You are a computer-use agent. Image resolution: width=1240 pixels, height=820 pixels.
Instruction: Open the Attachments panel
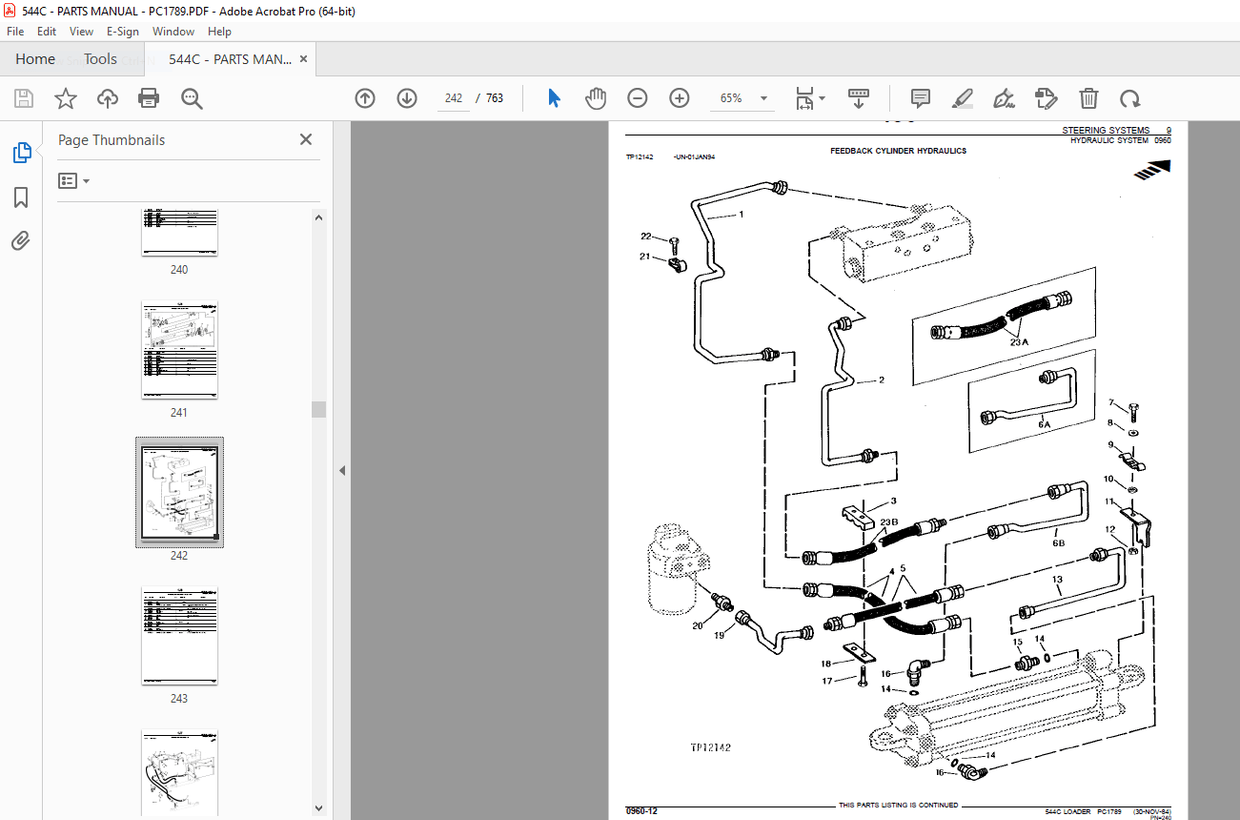point(22,240)
